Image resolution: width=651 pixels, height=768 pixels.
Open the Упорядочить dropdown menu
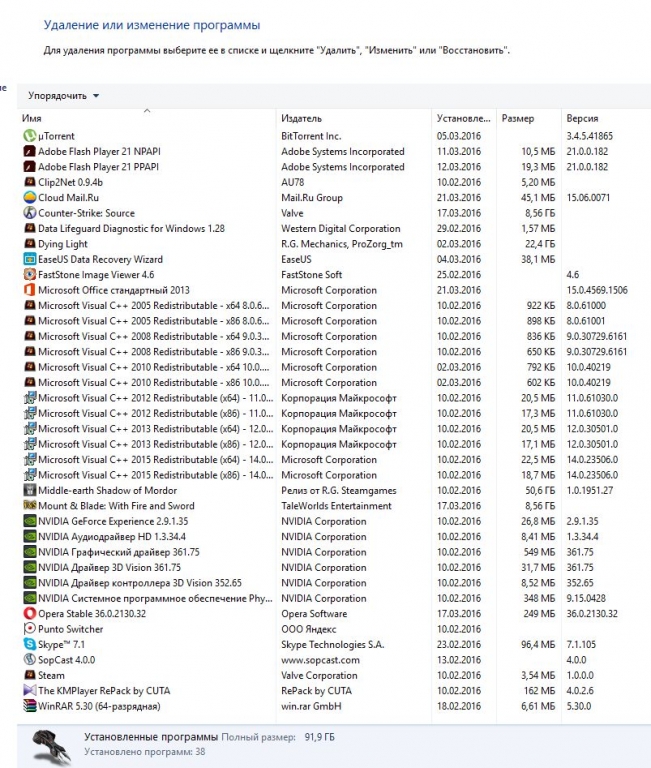tap(64, 96)
